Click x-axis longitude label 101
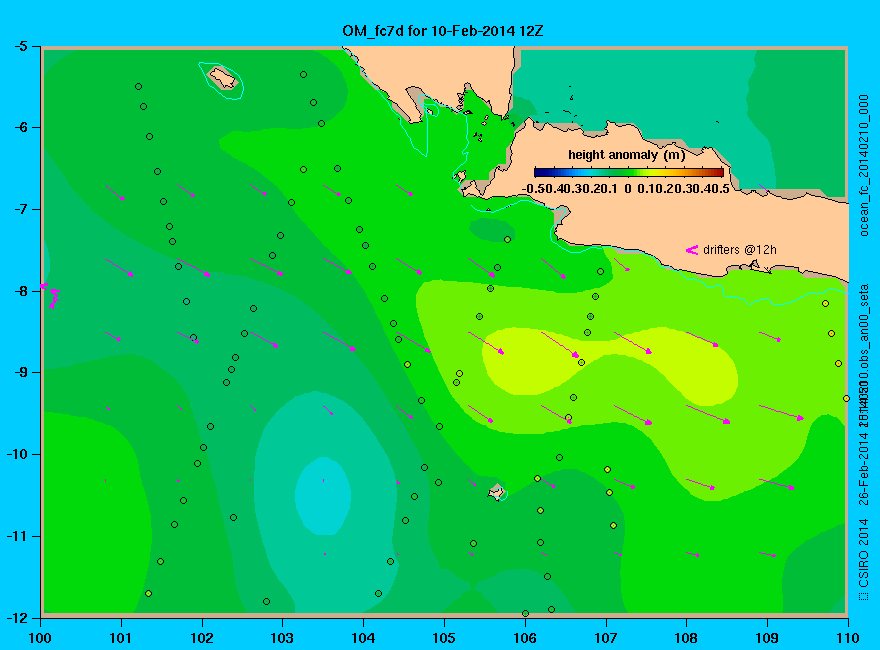 tap(121, 638)
